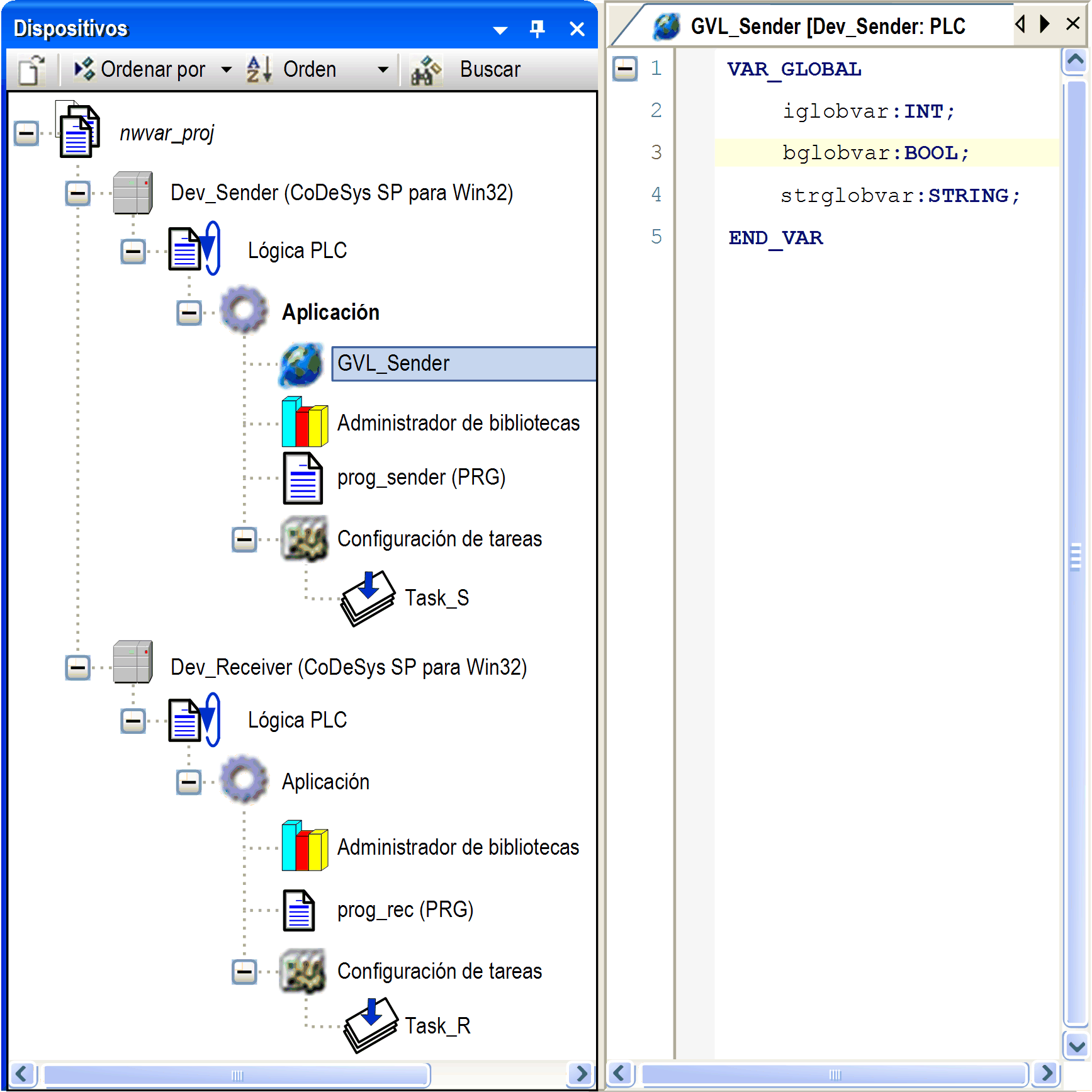Click sender's Administrador de bibliotecas icon
Viewport: 1092px width, 1092px height.
[305, 422]
